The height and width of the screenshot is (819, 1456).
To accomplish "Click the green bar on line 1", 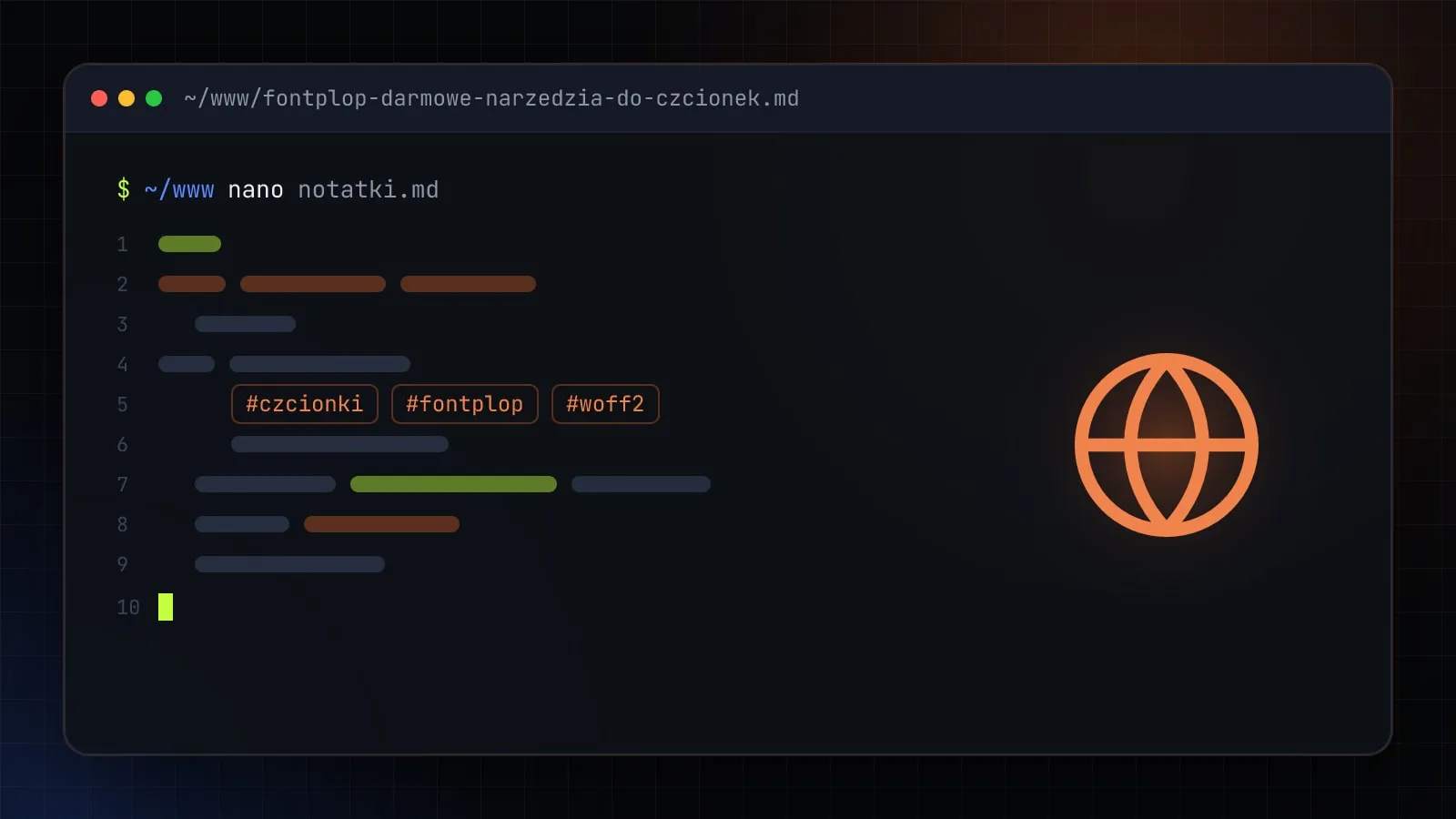I will [x=190, y=244].
